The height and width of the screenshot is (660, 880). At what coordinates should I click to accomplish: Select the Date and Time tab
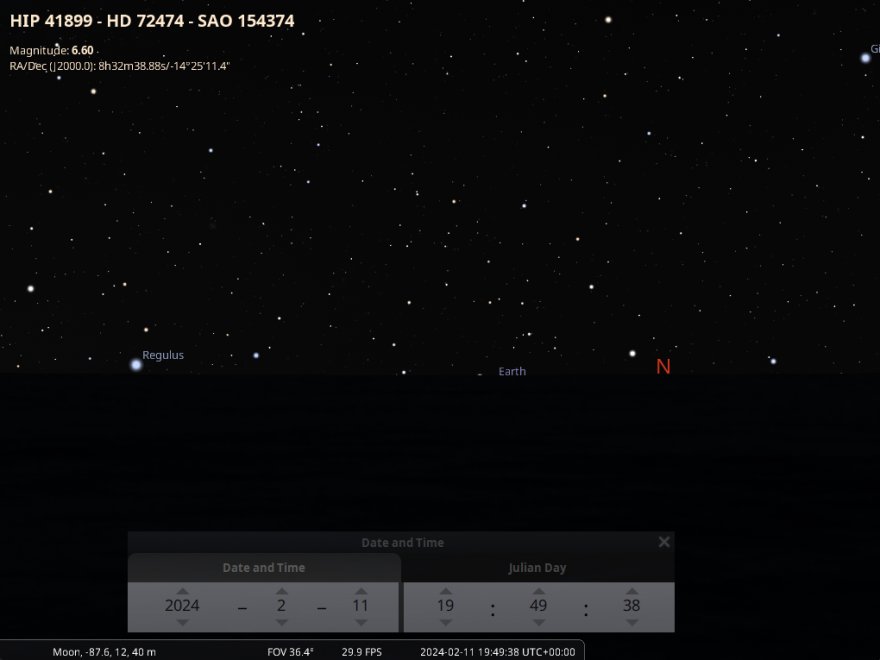[263, 568]
